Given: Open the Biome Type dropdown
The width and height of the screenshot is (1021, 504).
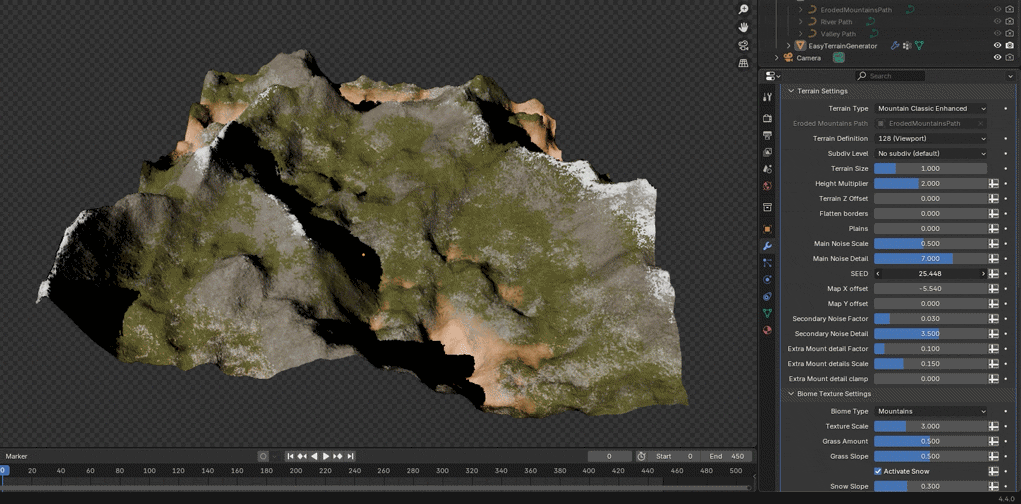Looking at the screenshot, I should click(931, 412).
